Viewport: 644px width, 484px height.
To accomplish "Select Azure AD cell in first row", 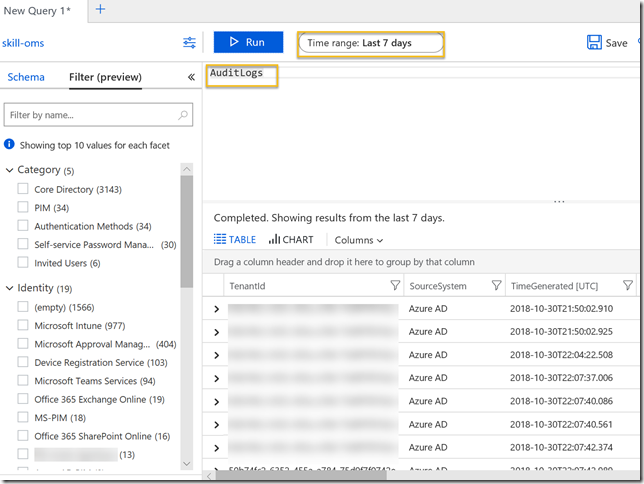I will 428,309.
